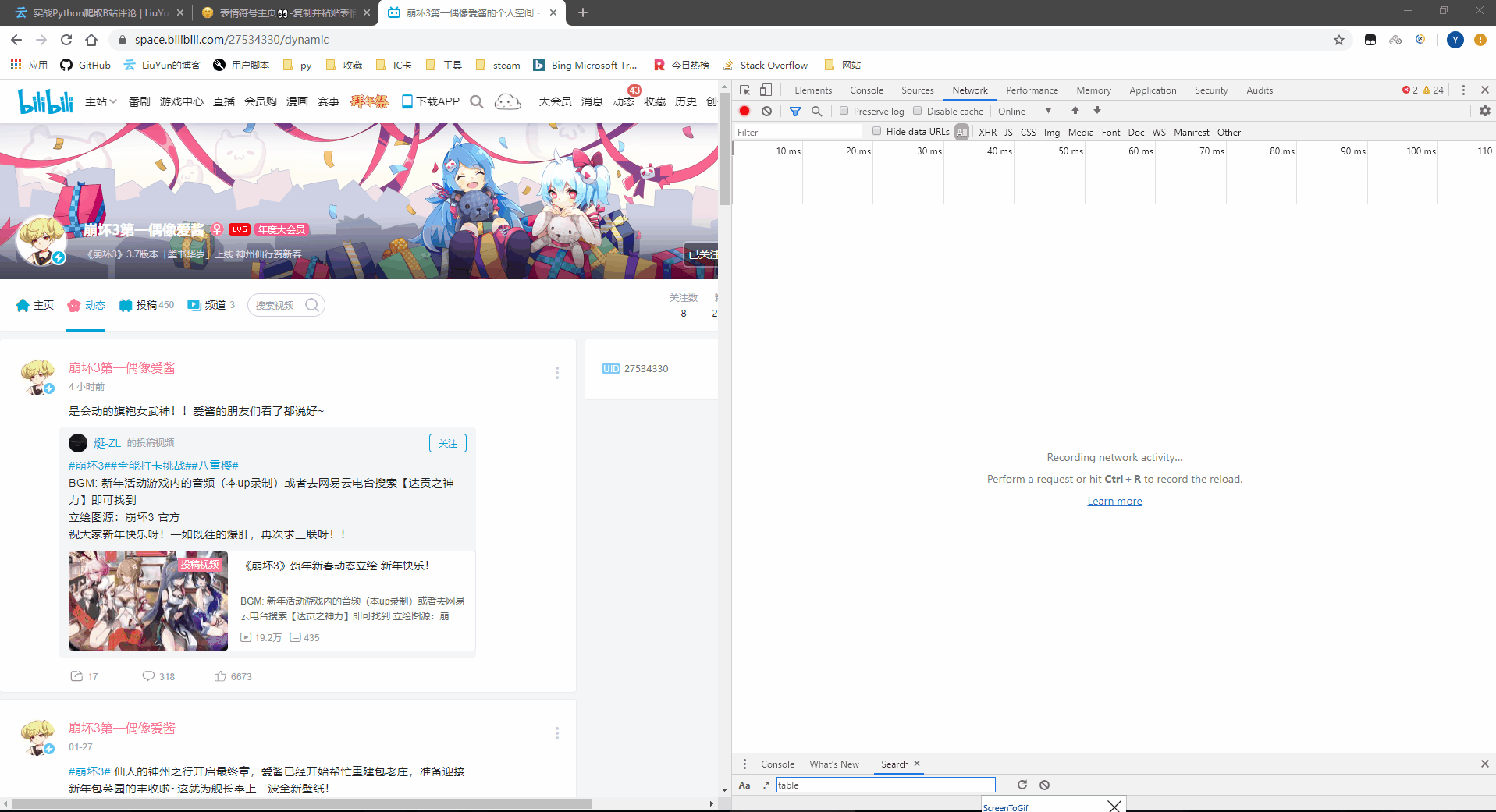
Task: Open a new browser tab
Action: pyautogui.click(x=583, y=12)
